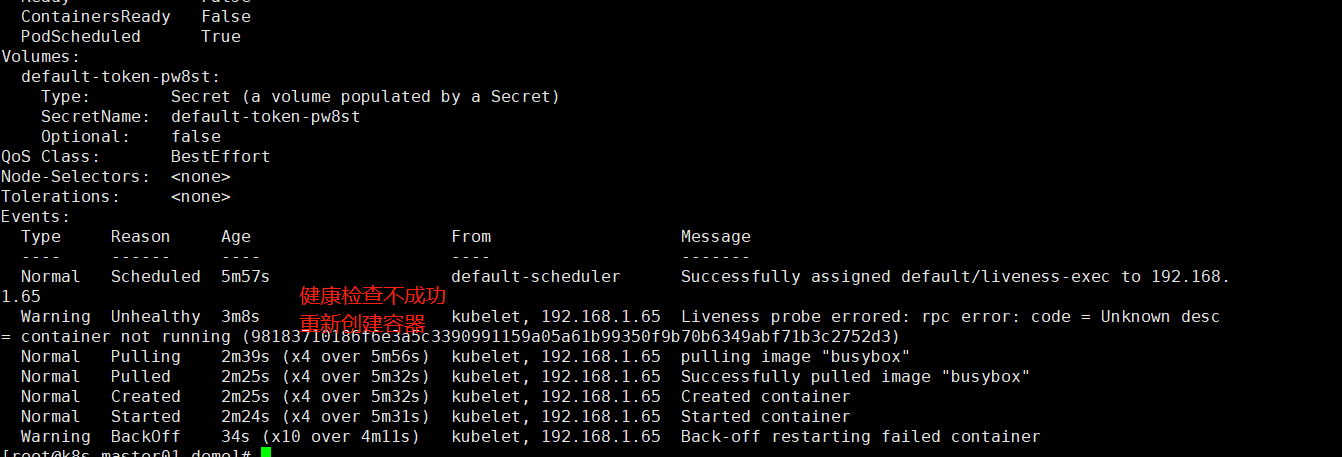
Task: Click the red Chinese annotation text
Action: [x=373, y=310]
